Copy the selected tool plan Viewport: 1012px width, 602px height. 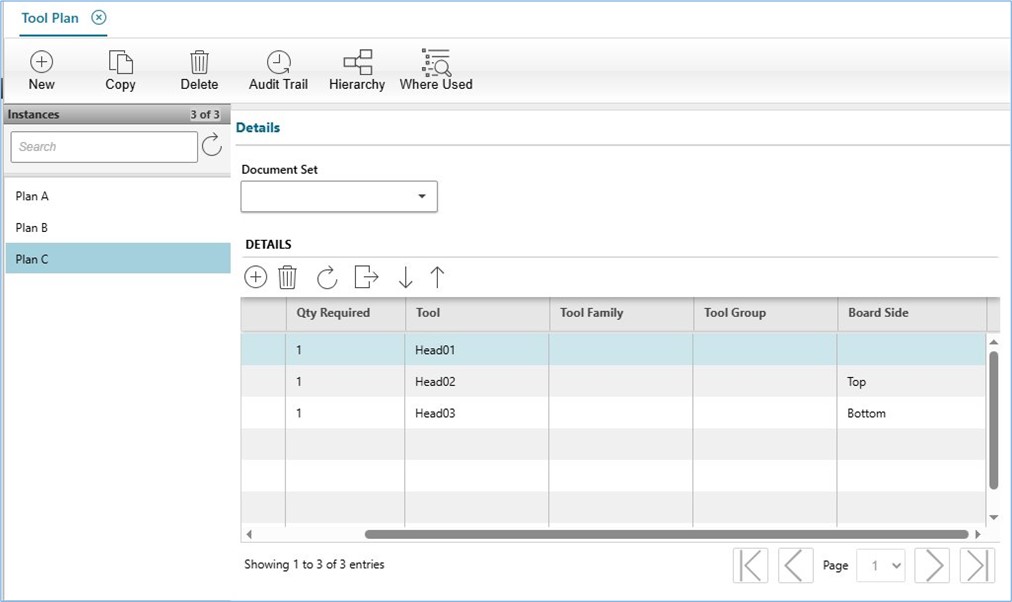tap(120, 63)
